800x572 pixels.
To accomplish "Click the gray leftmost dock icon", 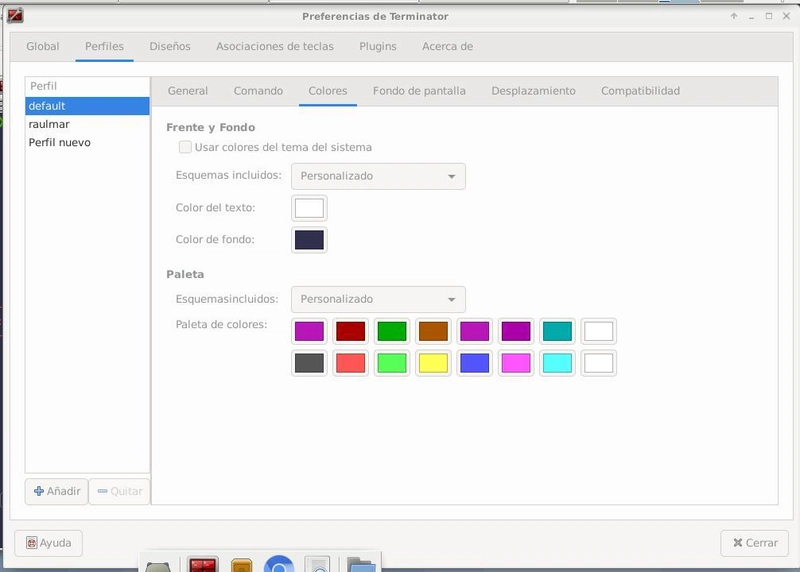I will [158, 566].
